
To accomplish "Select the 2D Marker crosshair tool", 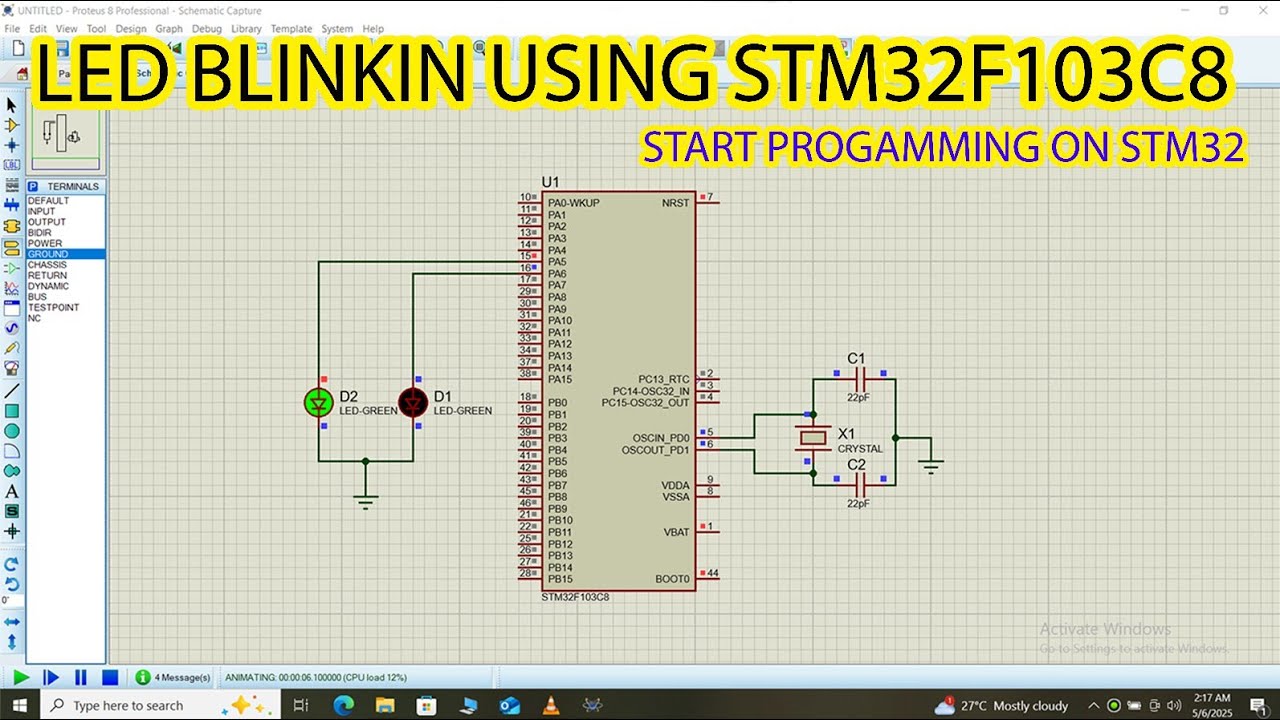I will click(12, 531).
